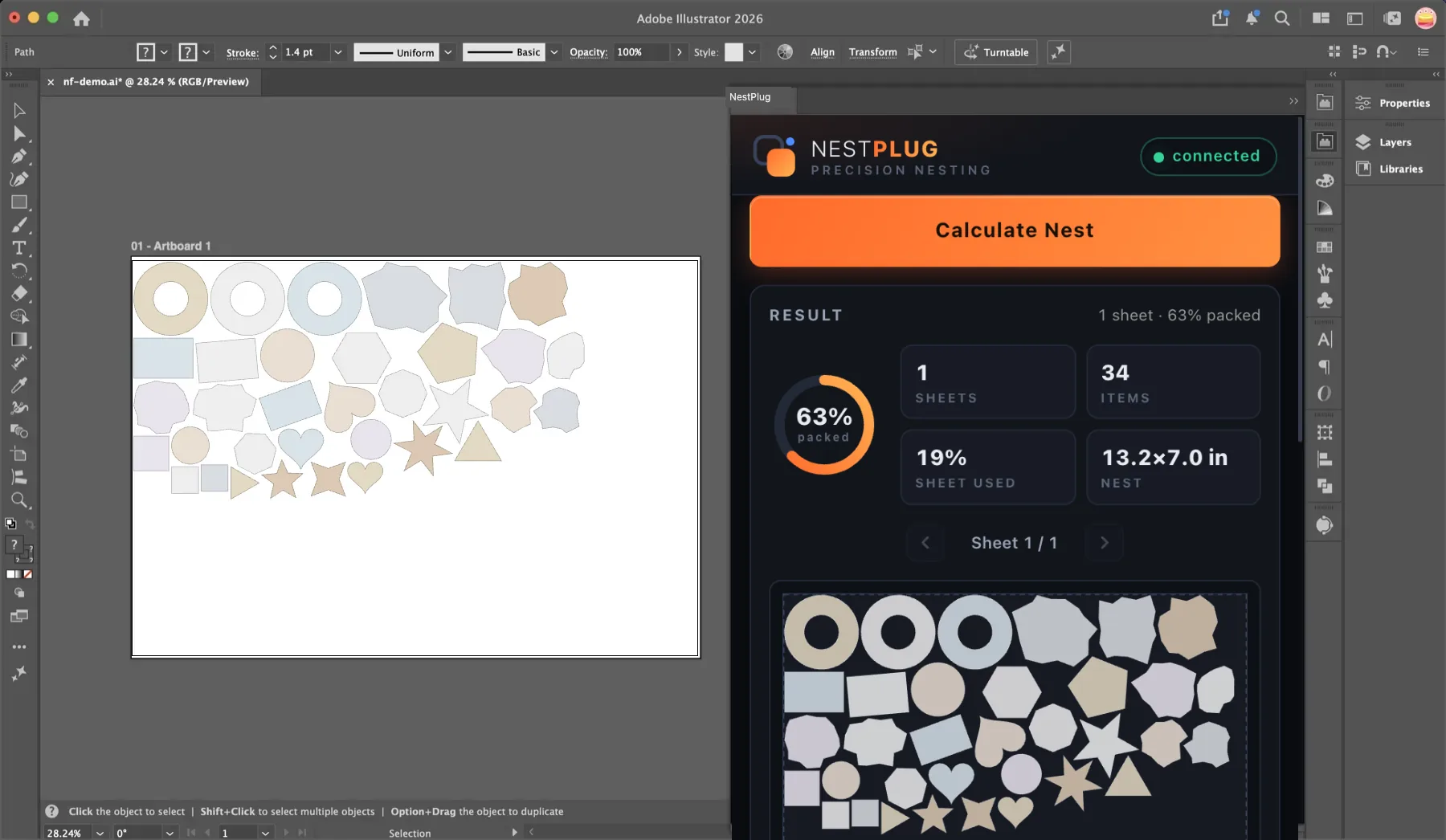
Task: Set color mode to None
Action: [x=28, y=574]
